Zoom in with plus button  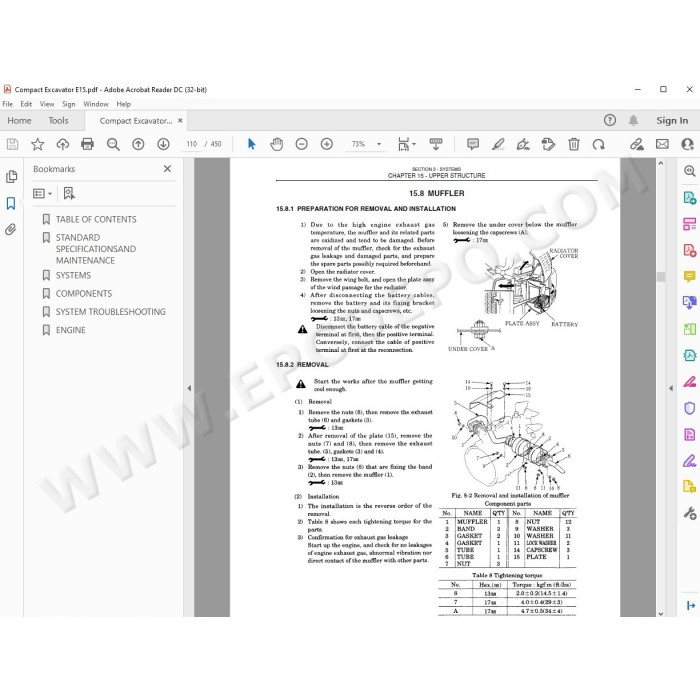[x=327, y=144]
